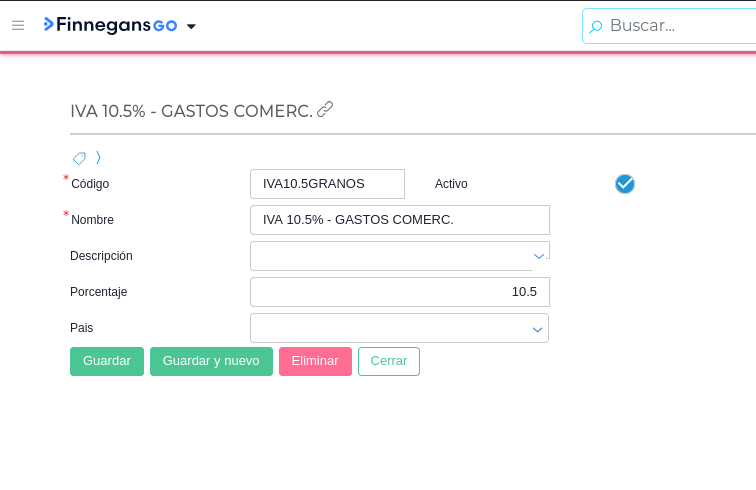Open the Descripción dropdown
Image resolution: width=756 pixels, height=490 pixels.
click(538, 256)
